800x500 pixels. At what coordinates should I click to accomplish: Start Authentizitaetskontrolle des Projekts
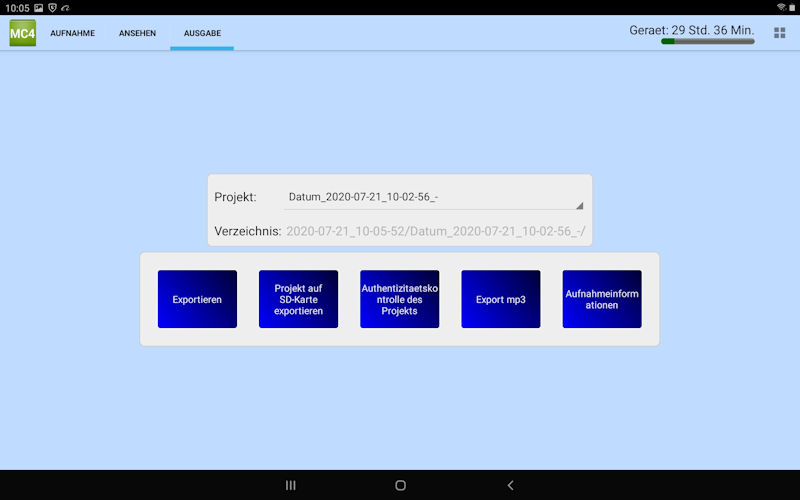point(399,299)
